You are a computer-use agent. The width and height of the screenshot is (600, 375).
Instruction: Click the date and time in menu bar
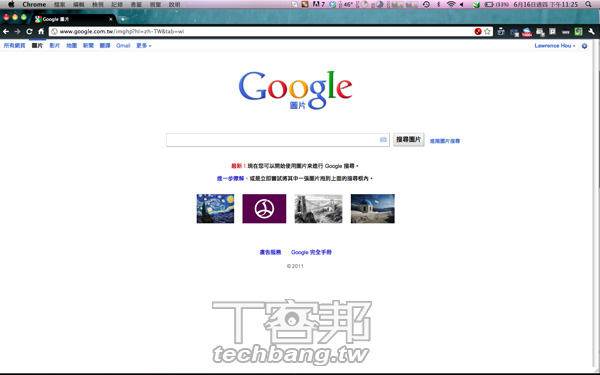[x=545, y=4]
